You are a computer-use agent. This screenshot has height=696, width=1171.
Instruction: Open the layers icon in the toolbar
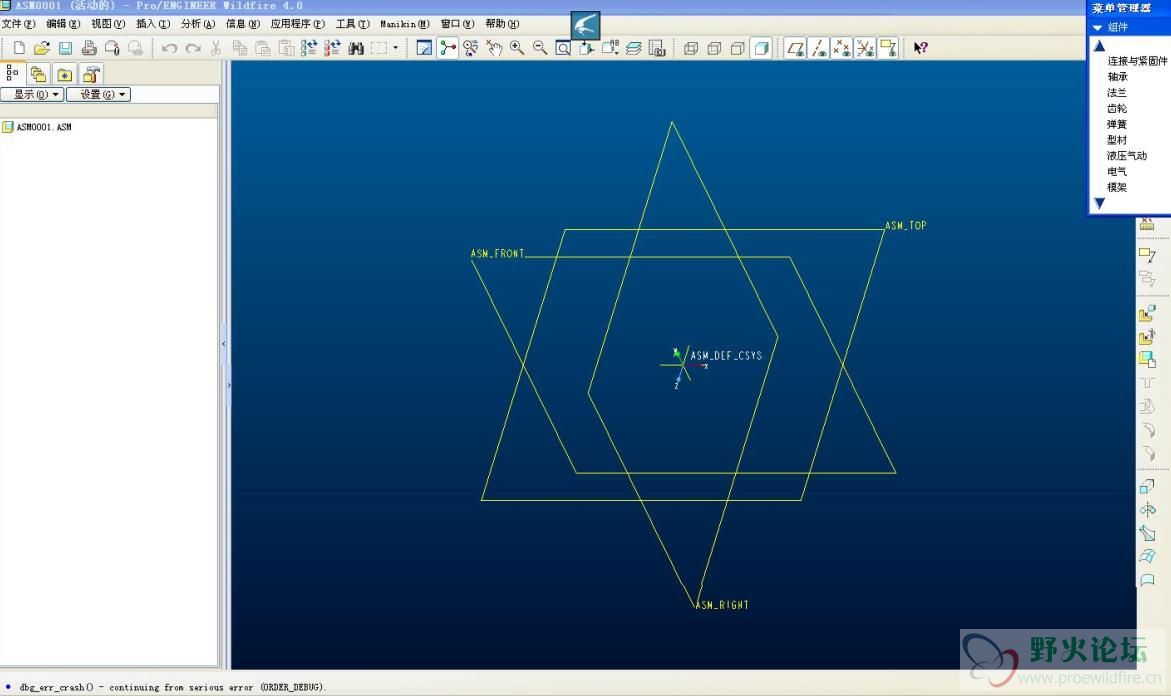(x=633, y=49)
